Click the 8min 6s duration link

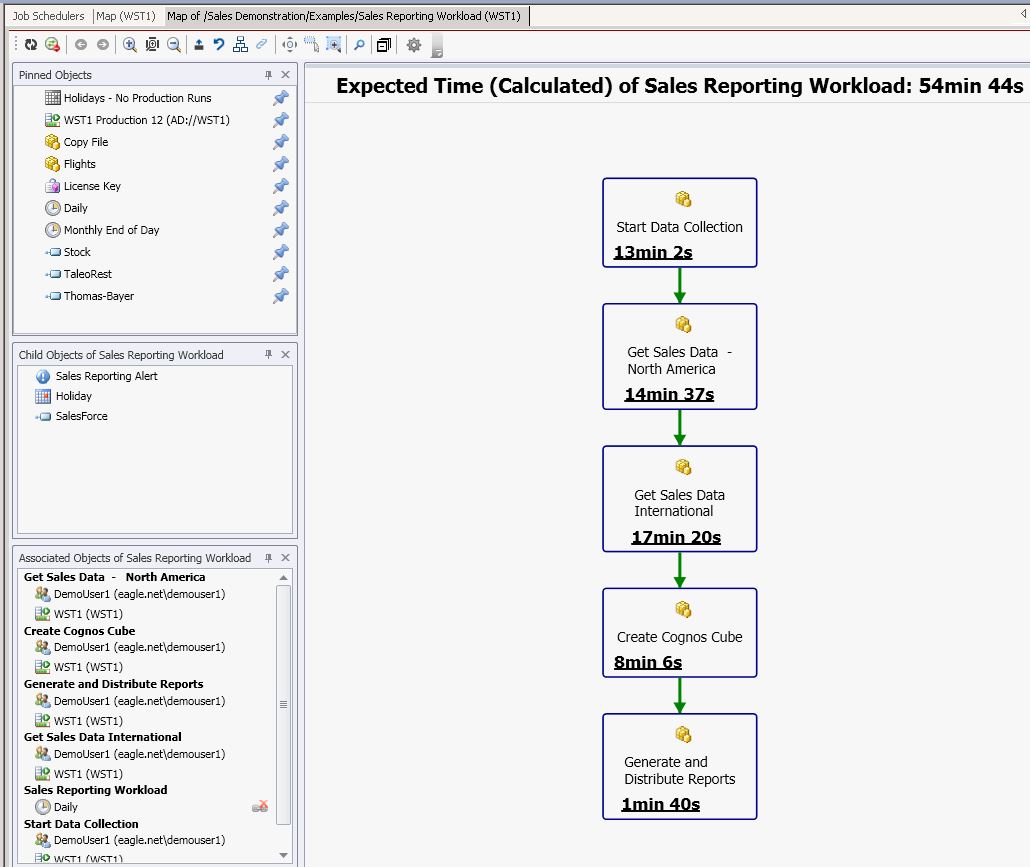pyautogui.click(x=648, y=662)
